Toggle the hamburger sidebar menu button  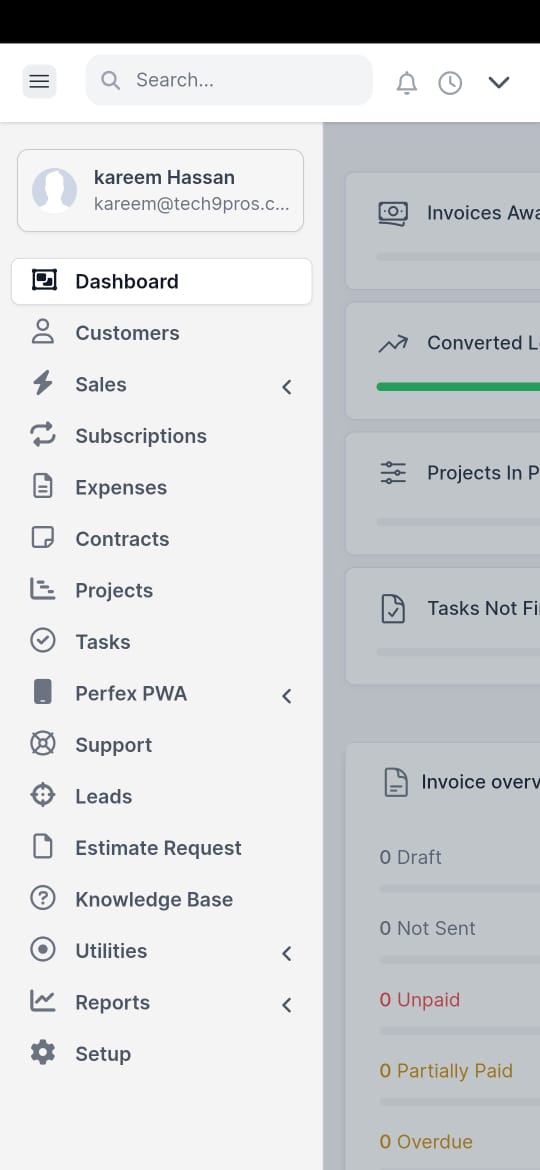pos(40,81)
